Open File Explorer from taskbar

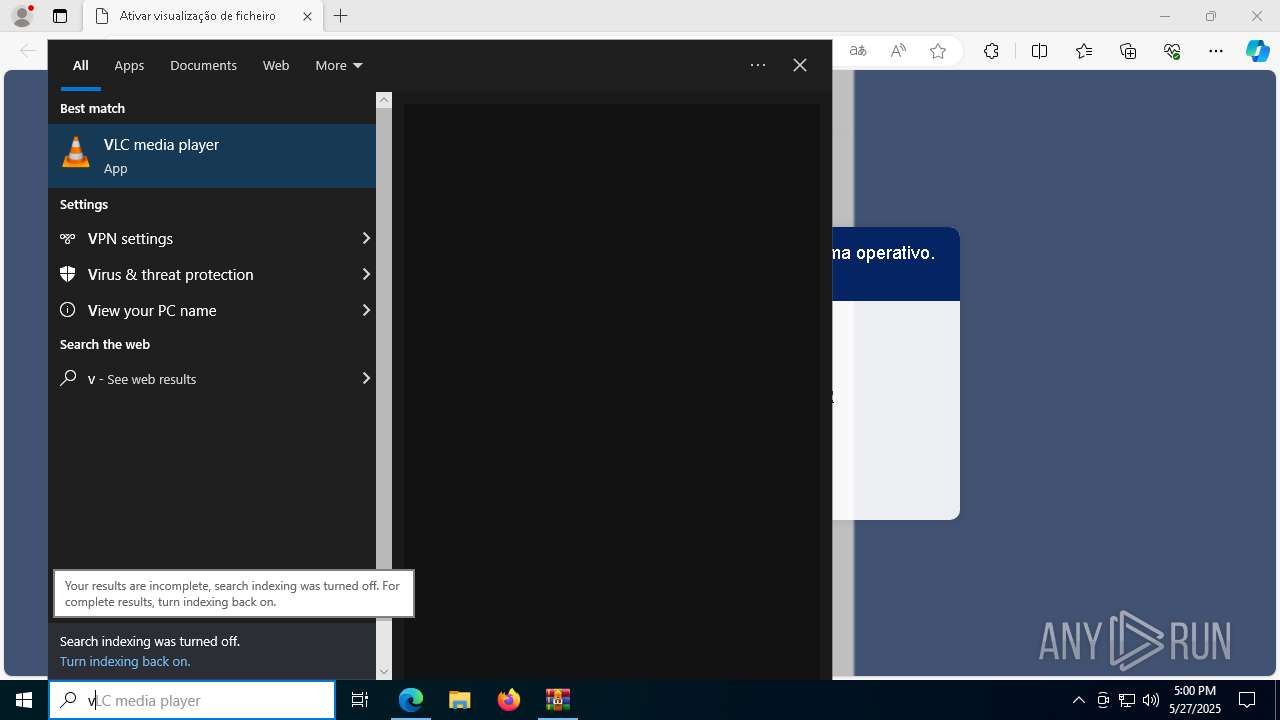(460, 700)
